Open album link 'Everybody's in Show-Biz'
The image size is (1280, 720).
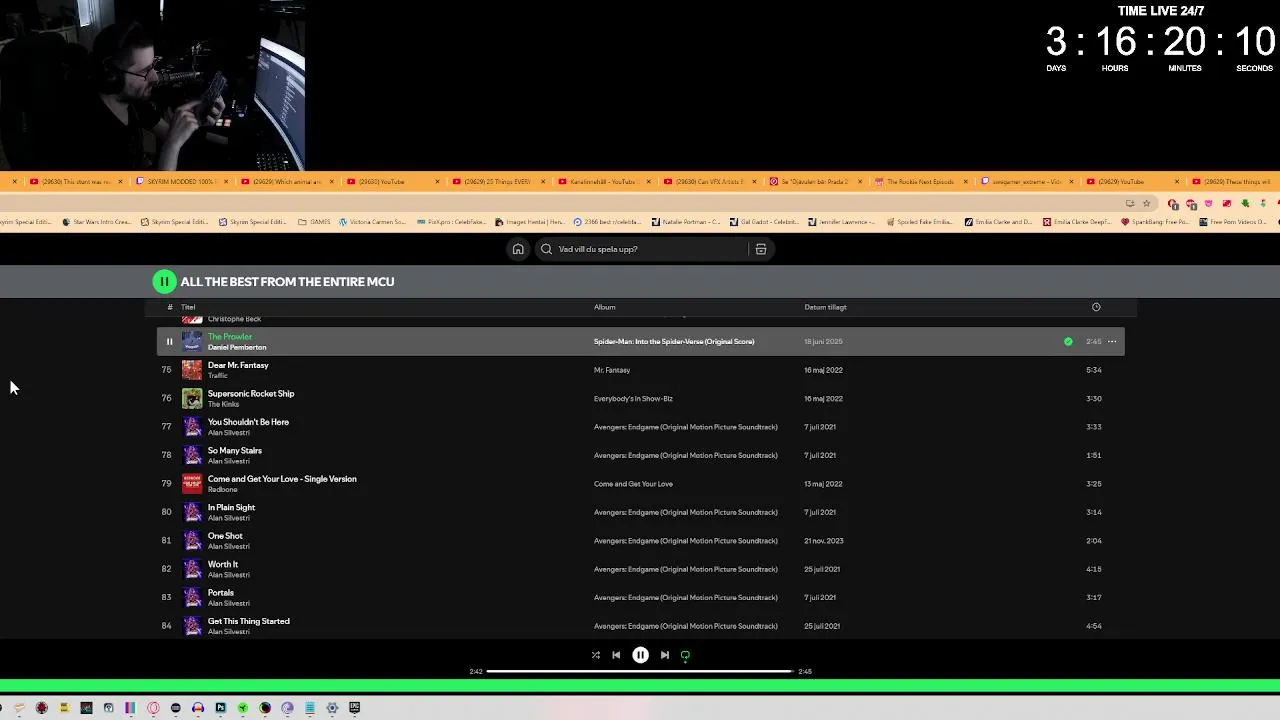point(633,399)
